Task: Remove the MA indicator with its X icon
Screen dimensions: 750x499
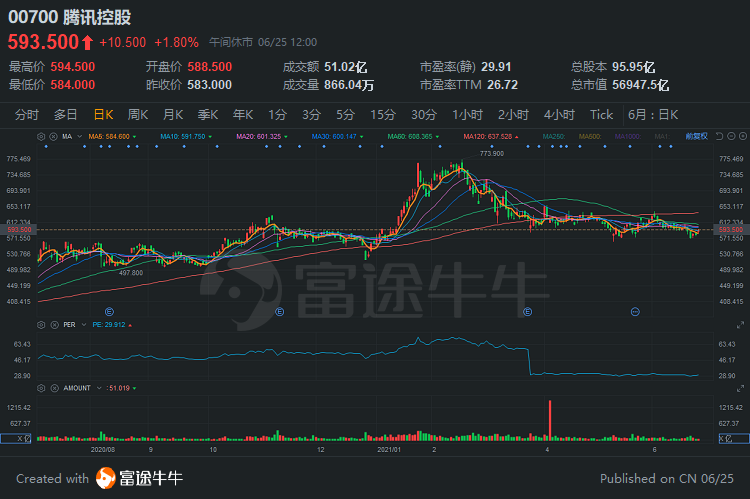Action: point(54,136)
